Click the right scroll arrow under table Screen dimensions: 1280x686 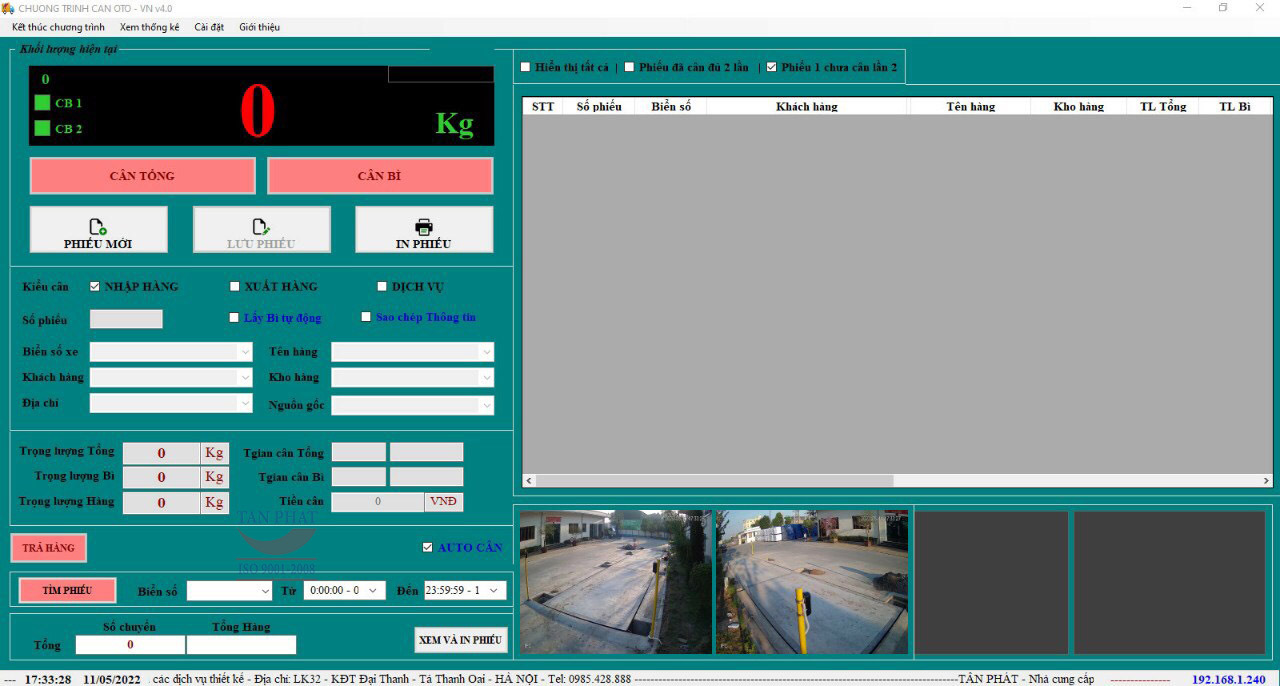point(1266,481)
